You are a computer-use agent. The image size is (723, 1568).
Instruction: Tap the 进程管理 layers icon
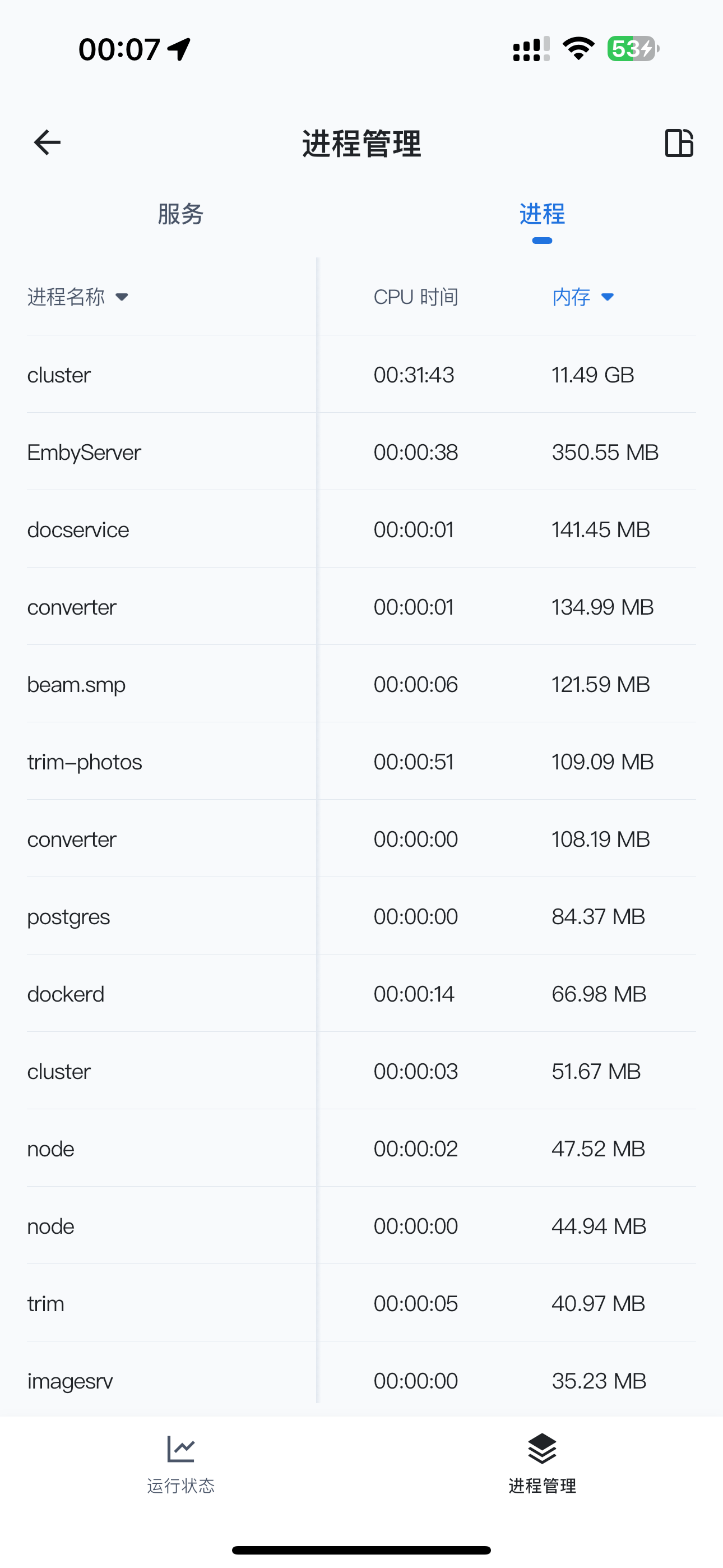coord(541,1449)
